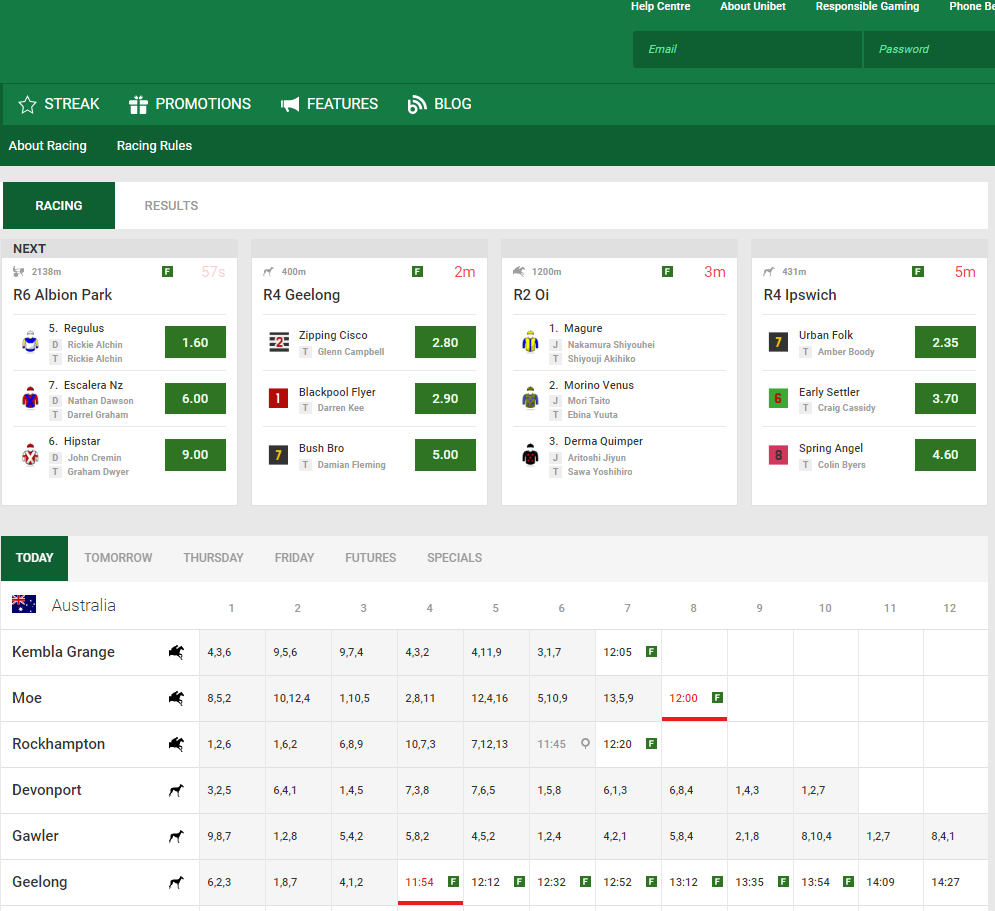This screenshot has height=911, width=995.
Task: Click the Moe horse racing icon
Action: (x=176, y=698)
